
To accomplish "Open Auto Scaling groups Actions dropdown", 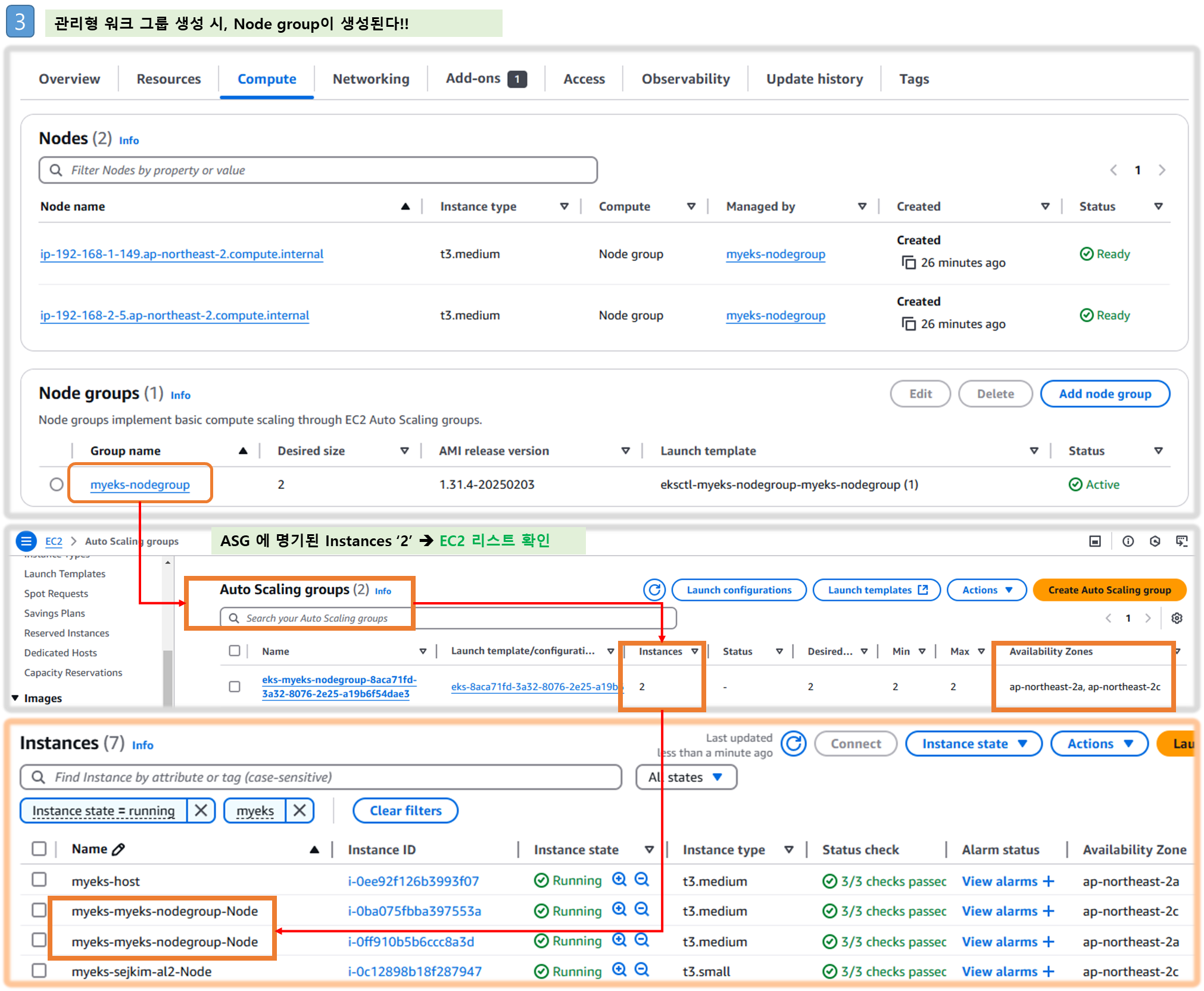I will (987, 590).
